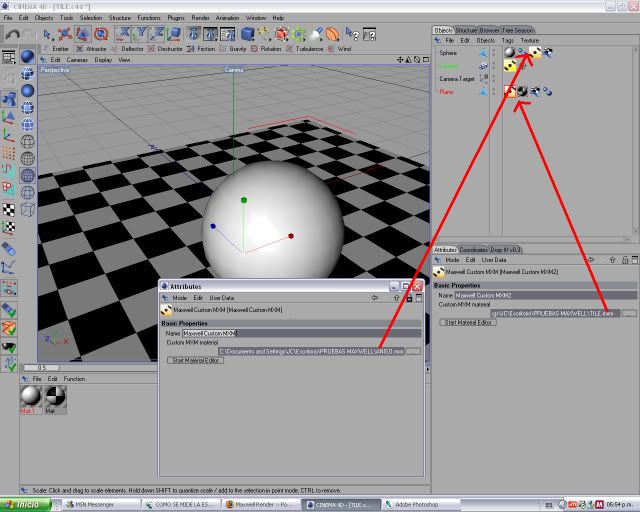Toggle the lock icon in floating Attributes window

coord(409,298)
